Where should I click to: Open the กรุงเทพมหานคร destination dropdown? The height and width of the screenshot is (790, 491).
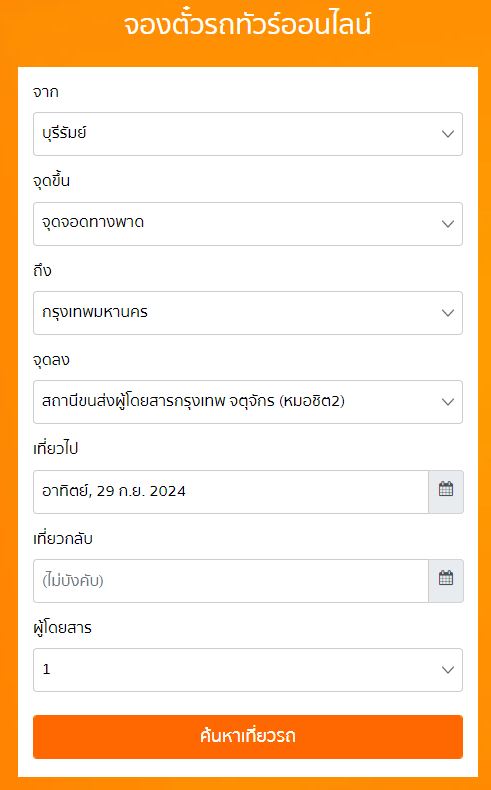pyautogui.click(x=248, y=313)
